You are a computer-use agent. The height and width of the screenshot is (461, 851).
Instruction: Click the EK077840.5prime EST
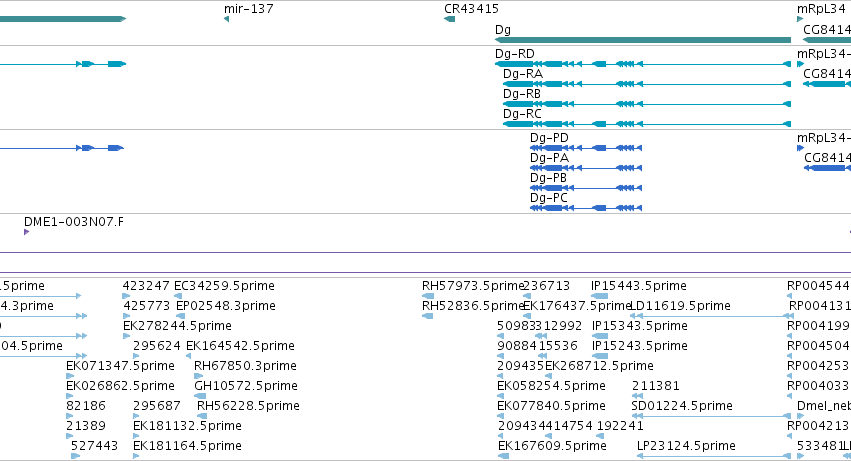(x=501, y=416)
